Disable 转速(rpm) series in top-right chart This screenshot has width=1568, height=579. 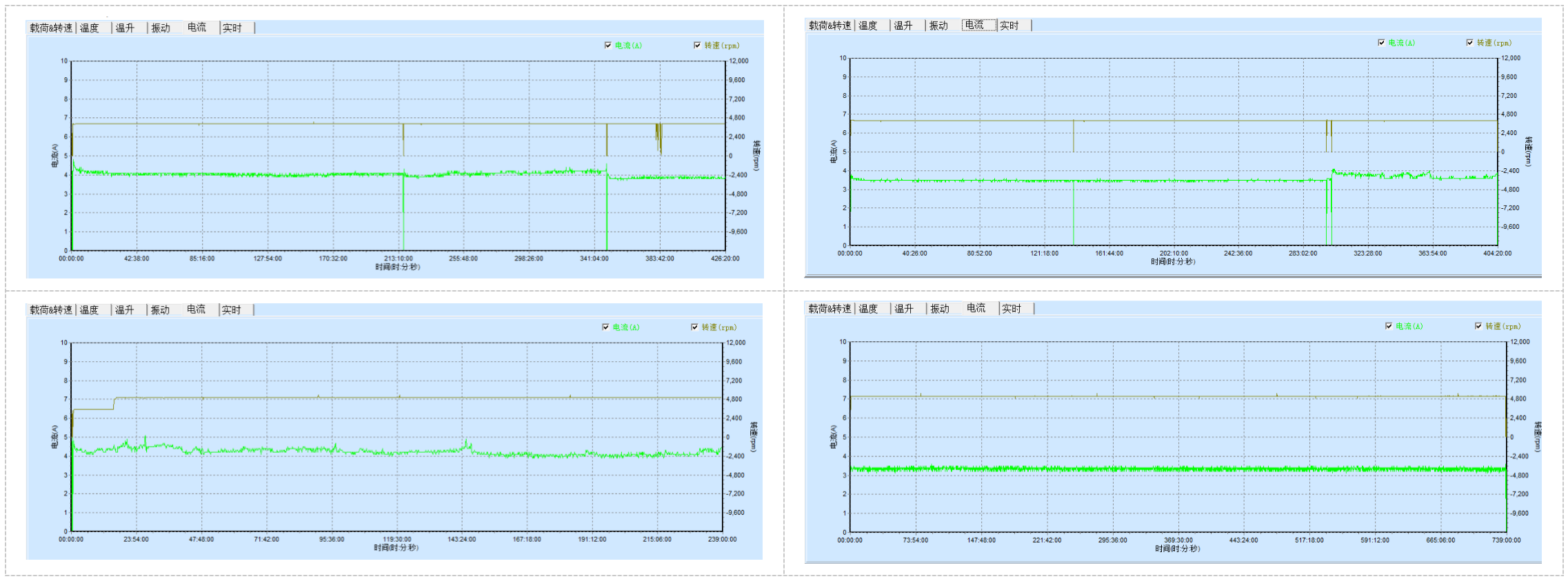[x=1469, y=43]
